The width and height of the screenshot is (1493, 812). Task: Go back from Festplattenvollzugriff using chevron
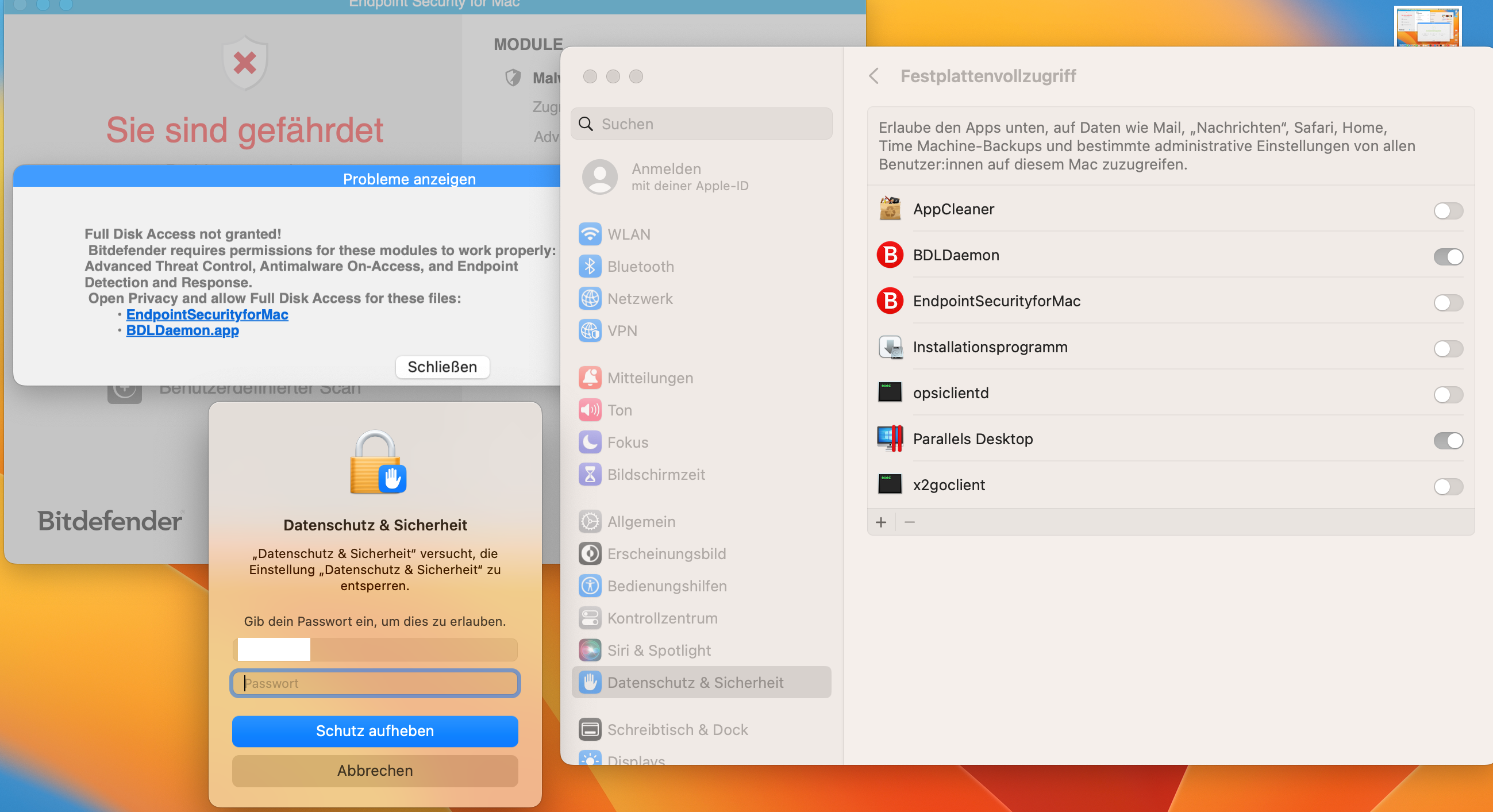(874, 76)
